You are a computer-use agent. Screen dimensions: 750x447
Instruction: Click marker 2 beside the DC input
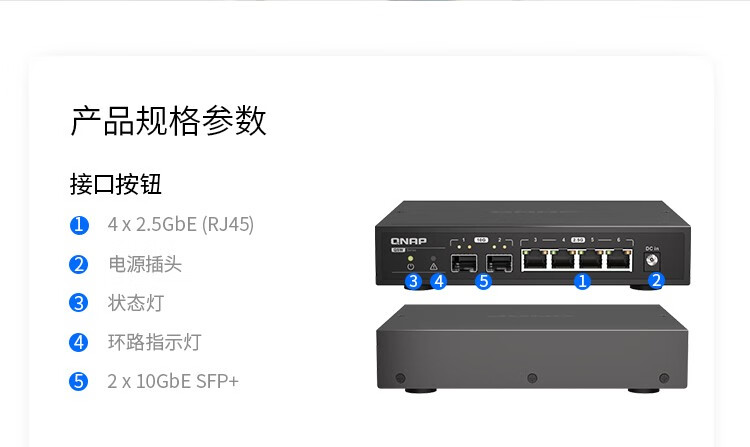(656, 280)
